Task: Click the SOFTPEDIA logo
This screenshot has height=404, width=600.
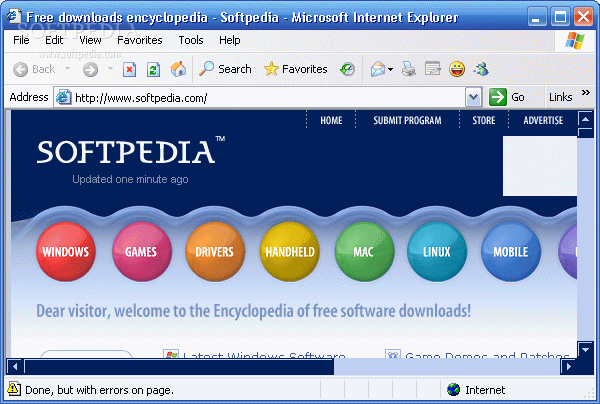Action: [x=130, y=151]
